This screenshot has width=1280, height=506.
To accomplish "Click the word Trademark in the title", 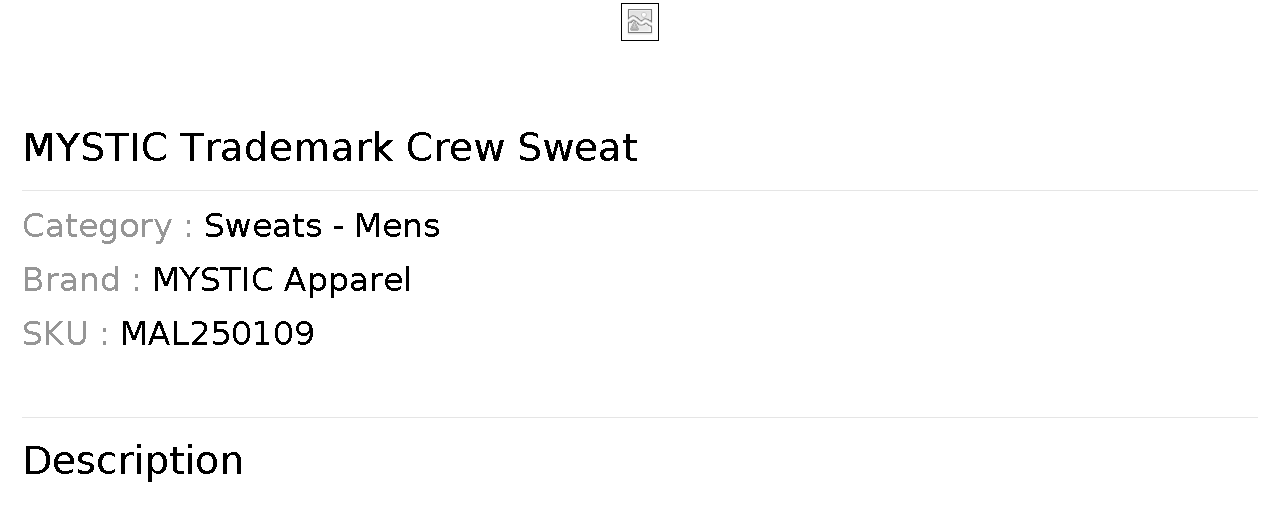I will click(x=286, y=148).
